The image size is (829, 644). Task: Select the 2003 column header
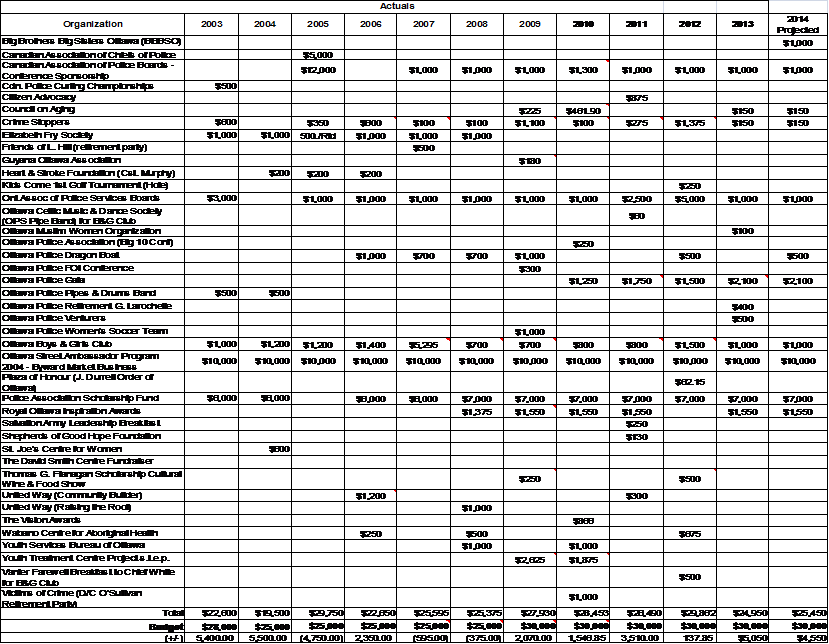pos(211,24)
